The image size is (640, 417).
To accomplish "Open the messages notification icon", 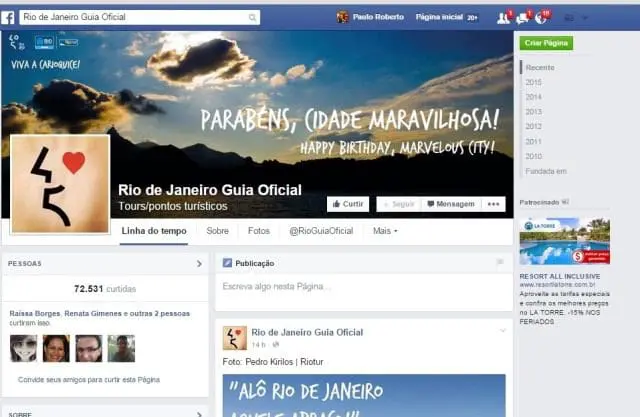I will coord(523,18).
